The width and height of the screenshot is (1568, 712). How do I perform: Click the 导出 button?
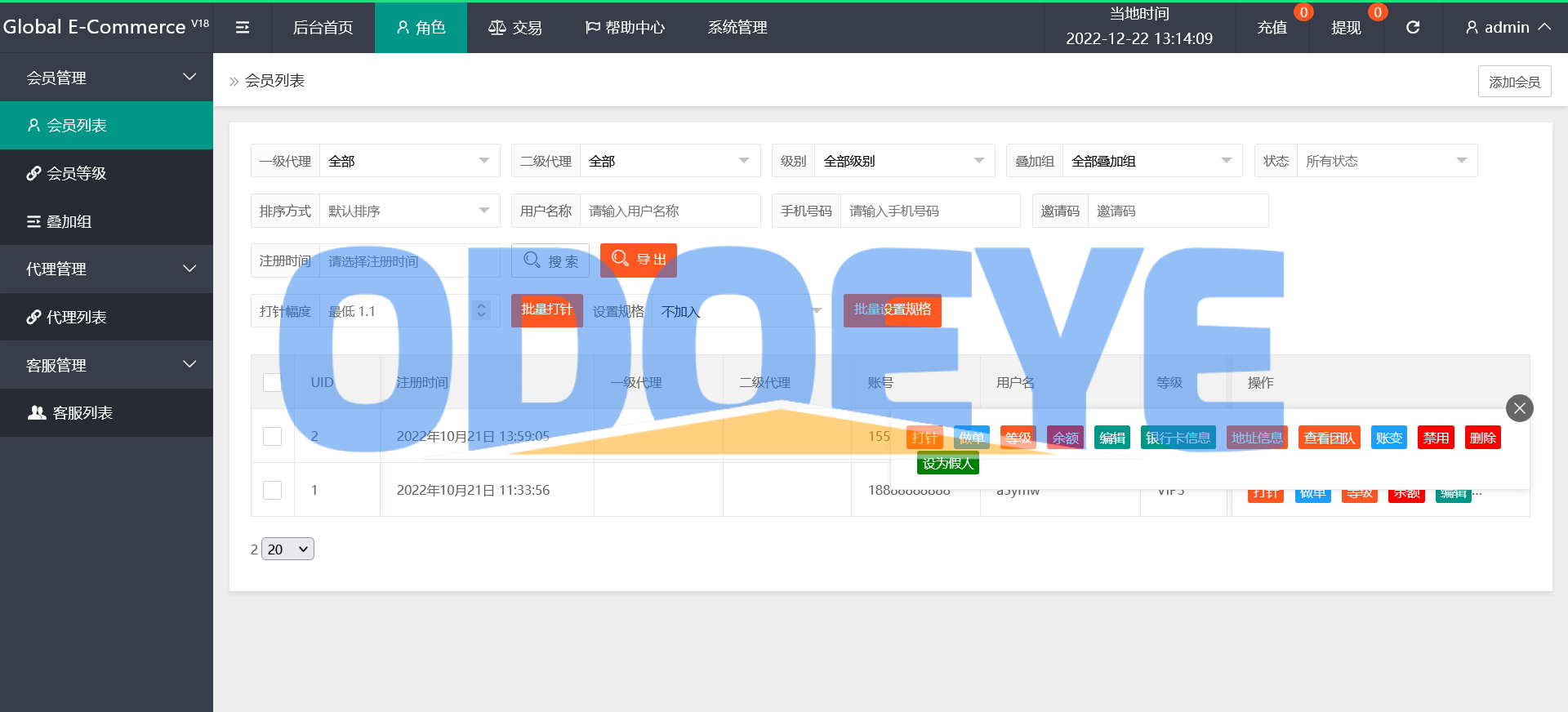pyautogui.click(x=639, y=260)
